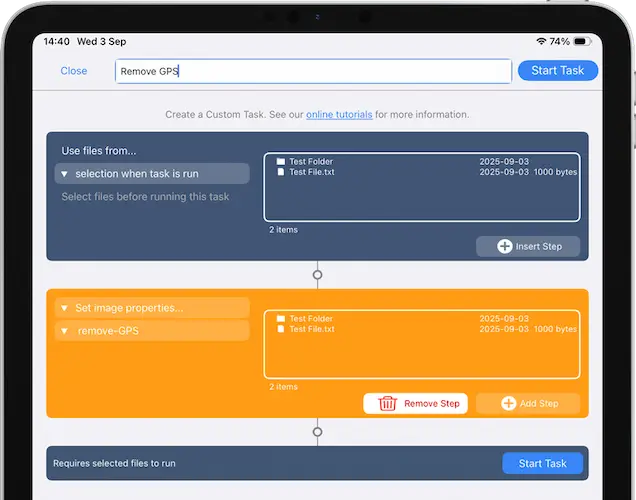Click connector node below the blue panel
Screen dimensions: 636x500
pyautogui.click(x=318, y=274)
